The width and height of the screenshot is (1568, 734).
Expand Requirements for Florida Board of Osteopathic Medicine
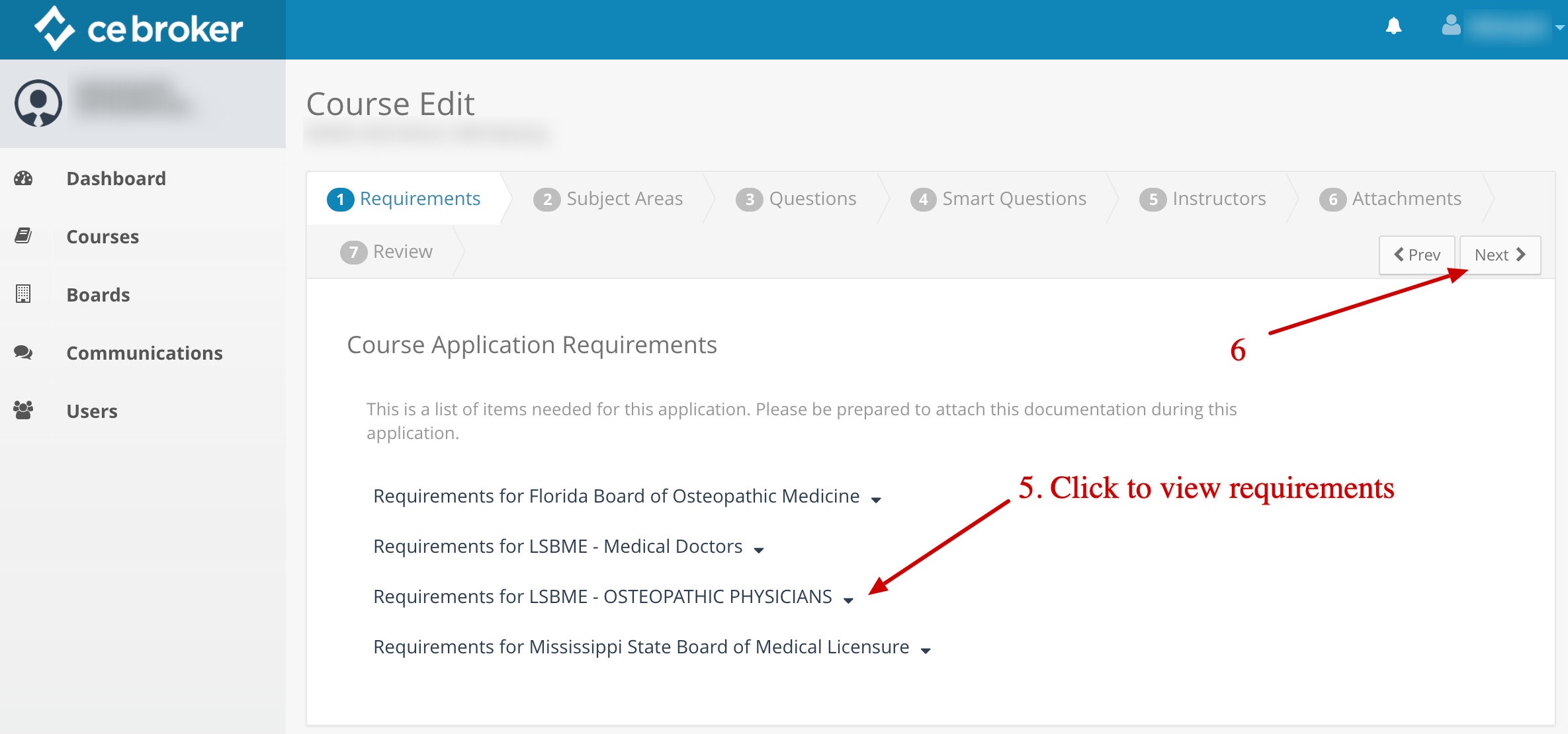tap(627, 496)
